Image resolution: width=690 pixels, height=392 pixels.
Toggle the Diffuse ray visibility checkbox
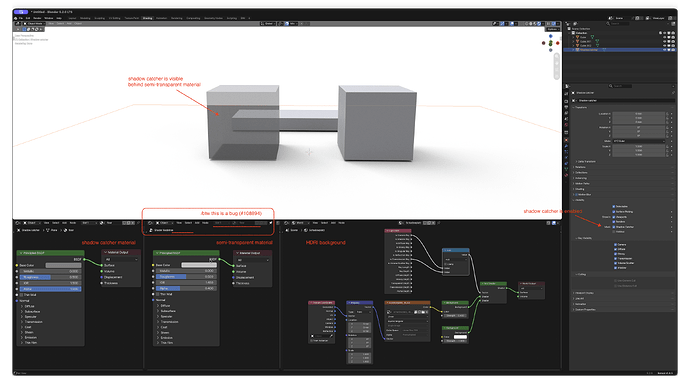pyautogui.click(x=615, y=249)
